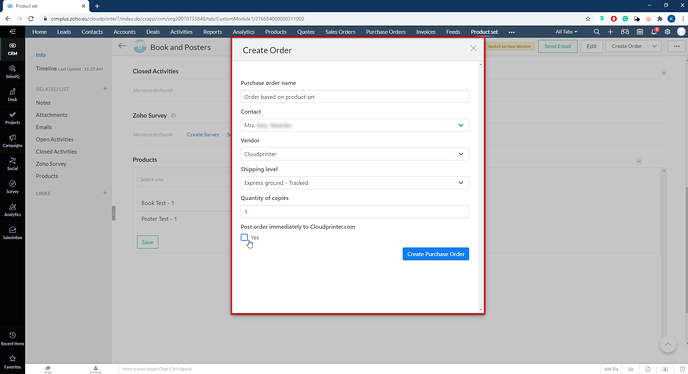Add a link with the LINKS plus icon

click(105, 193)
